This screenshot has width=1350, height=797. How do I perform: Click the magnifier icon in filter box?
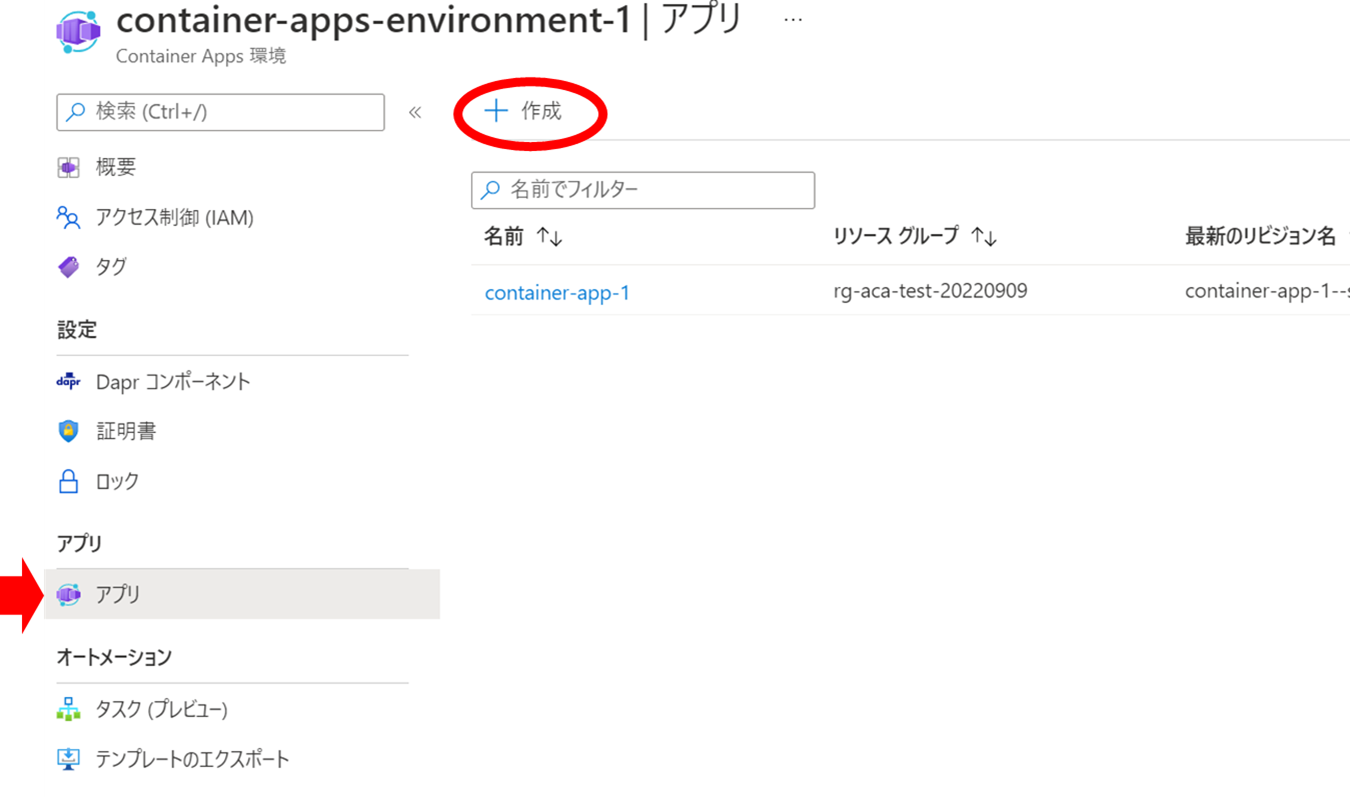point(492,190)
